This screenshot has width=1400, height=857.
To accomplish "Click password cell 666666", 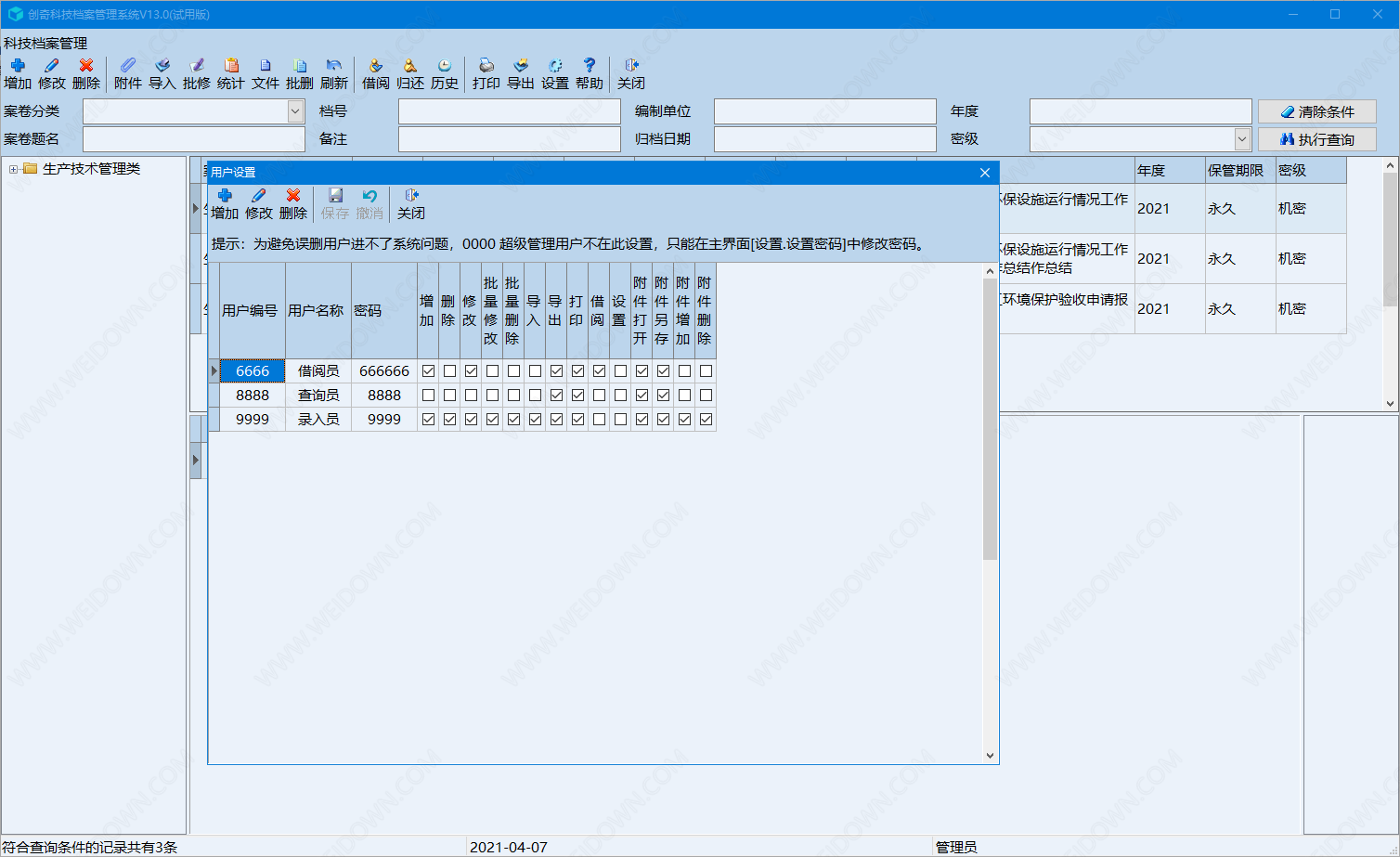I will (384, 370).
